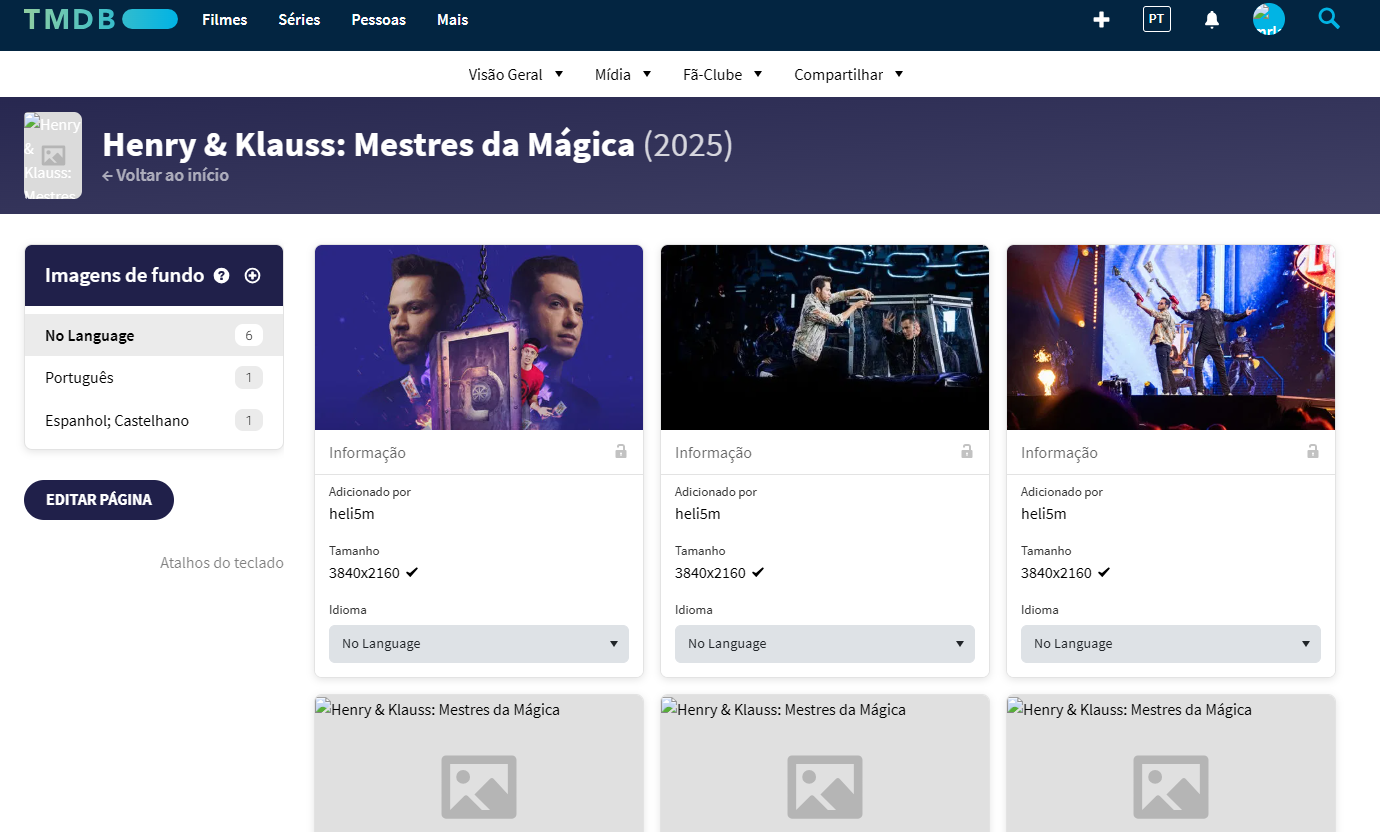The image size is (1380, 832).
Task: Click the lock icon on the twin portraits card
Action: click(x=621, y=452)
